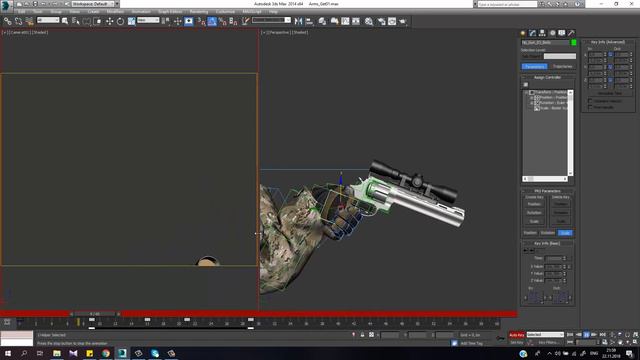Open the Rendering menu

(x=199, y=12)
